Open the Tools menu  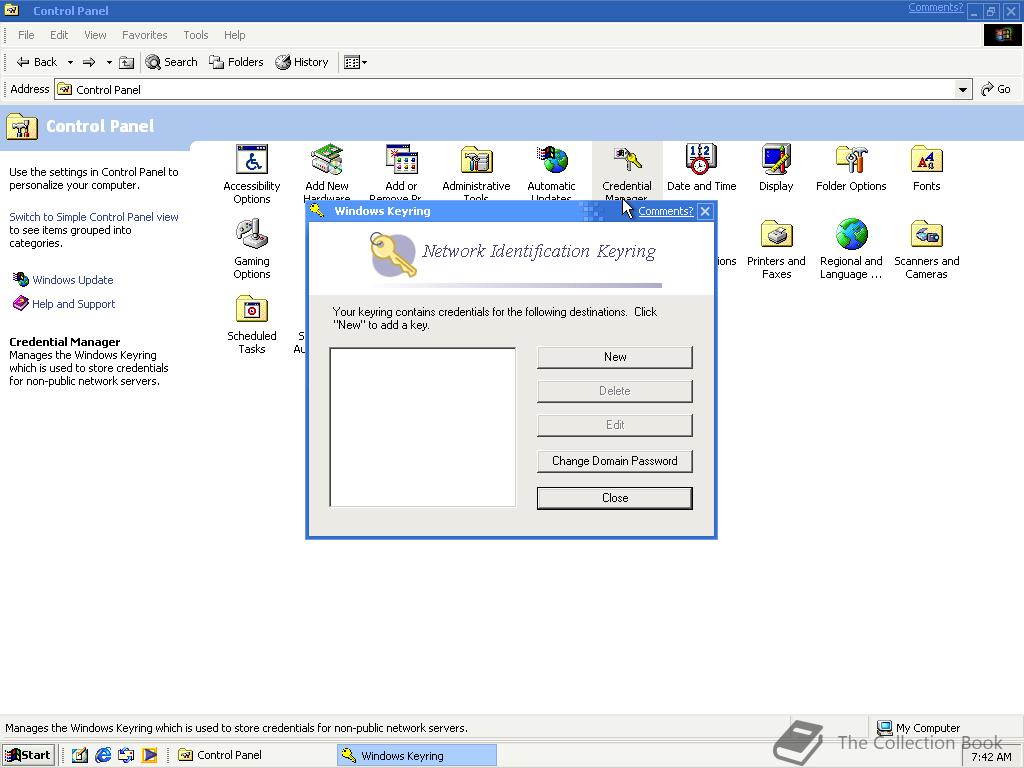(x=195, y=35)
